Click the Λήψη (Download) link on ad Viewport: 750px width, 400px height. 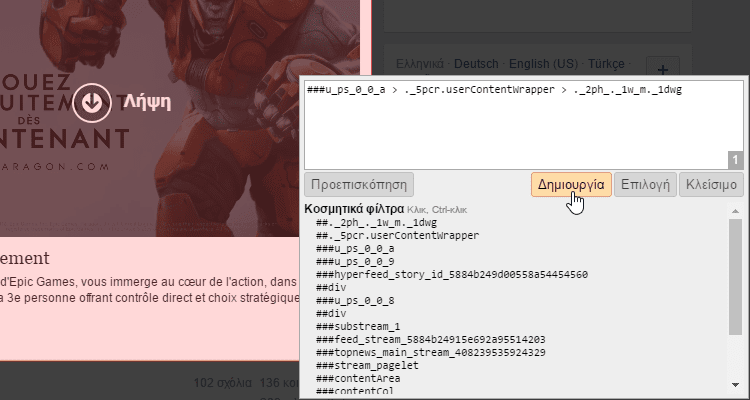tap(147, 102)
